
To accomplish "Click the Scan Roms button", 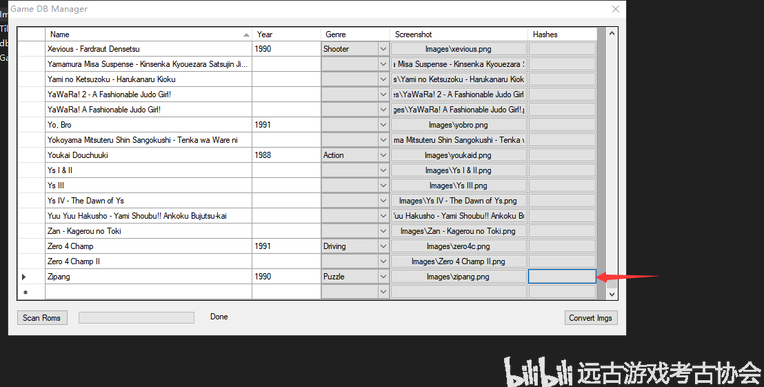I will click(42, 318).
